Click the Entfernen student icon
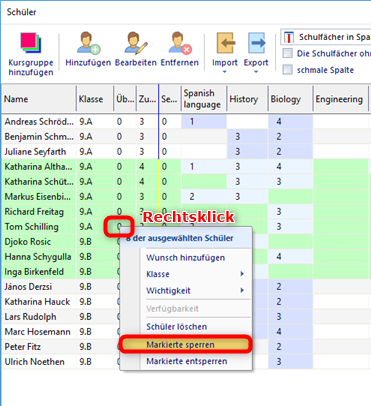The image size is (371, 406). pyautogui.click(x=180, y=43)
